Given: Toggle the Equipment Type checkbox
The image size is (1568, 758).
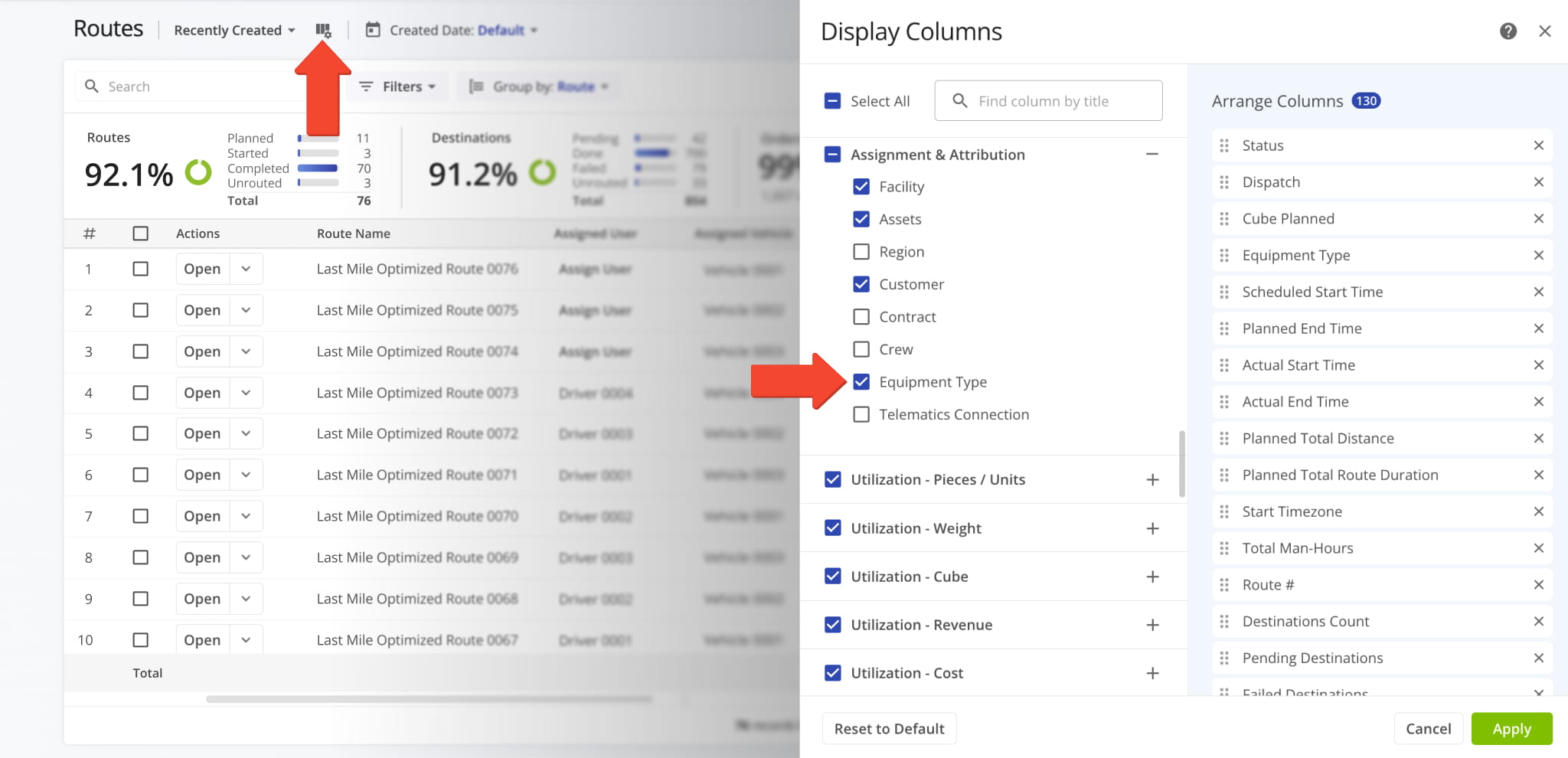Looking at the screenshot, I should point(861,381).
